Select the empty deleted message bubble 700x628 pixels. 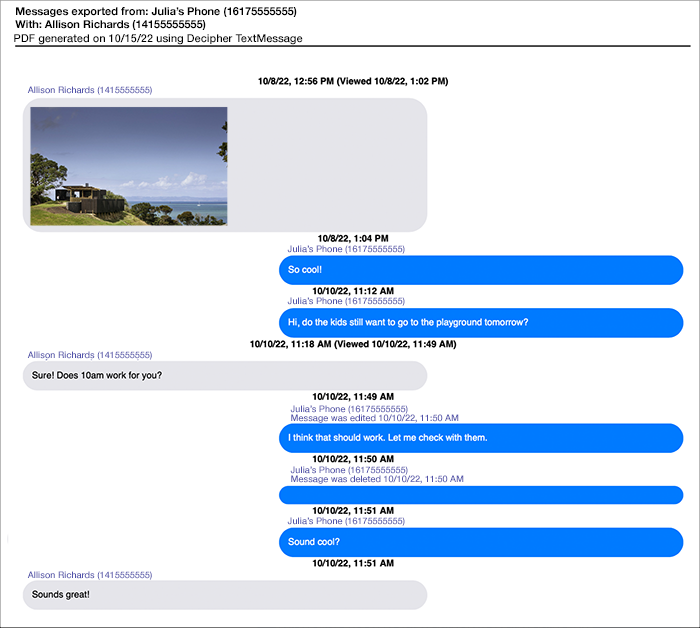pyautogui.click(x=481, y=495)
